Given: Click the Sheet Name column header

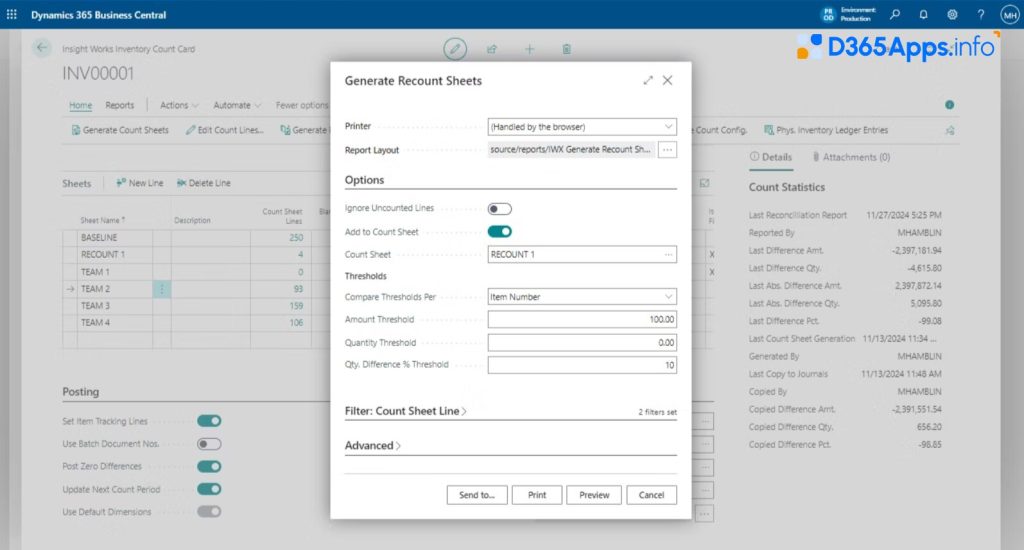Looking at the screenshot, I should 103,221.
